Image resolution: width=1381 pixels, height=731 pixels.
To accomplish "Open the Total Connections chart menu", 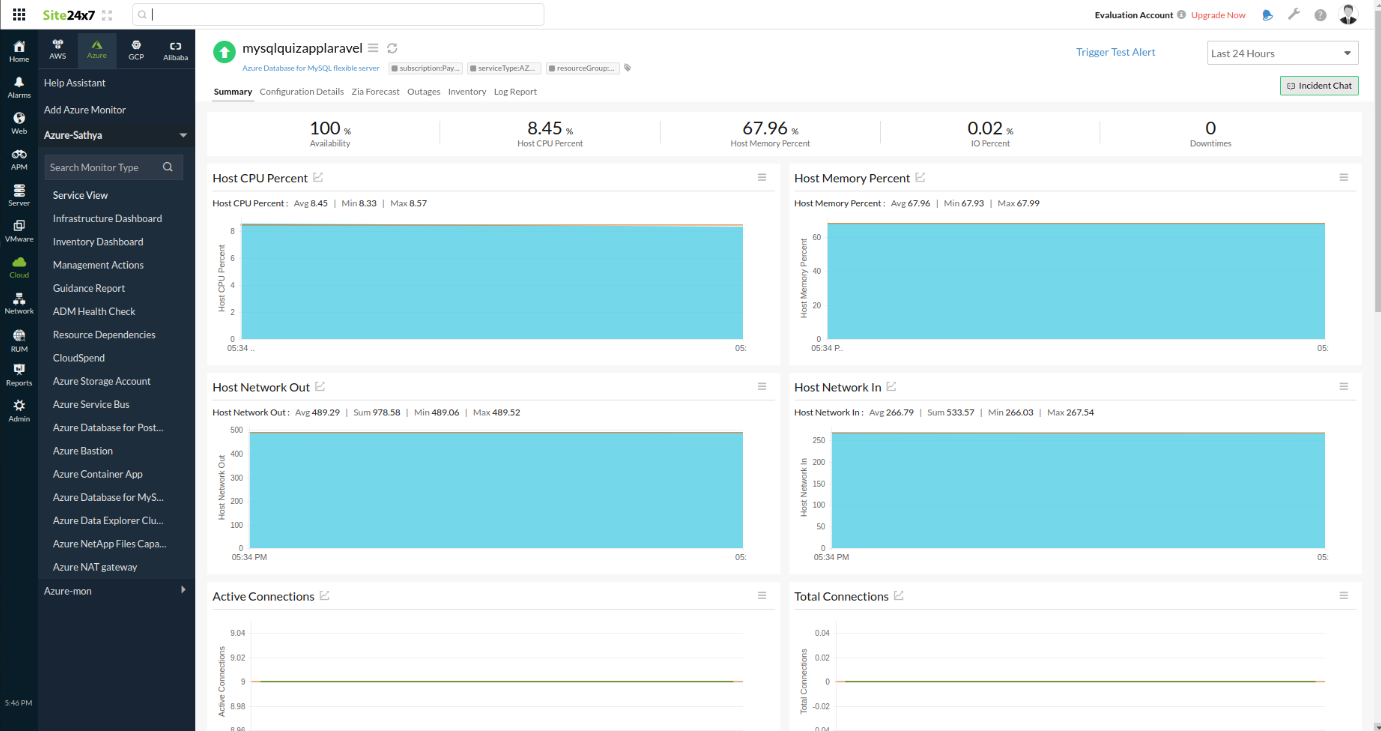I will [1344, 595].
